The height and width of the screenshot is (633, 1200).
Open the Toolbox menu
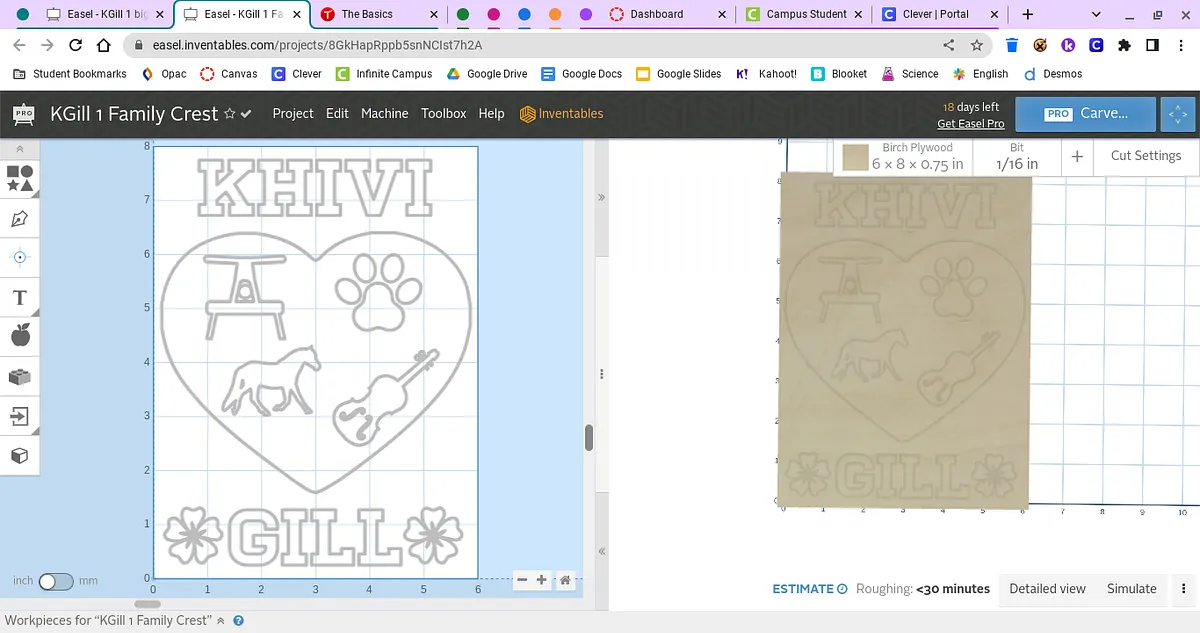(443, 114)
